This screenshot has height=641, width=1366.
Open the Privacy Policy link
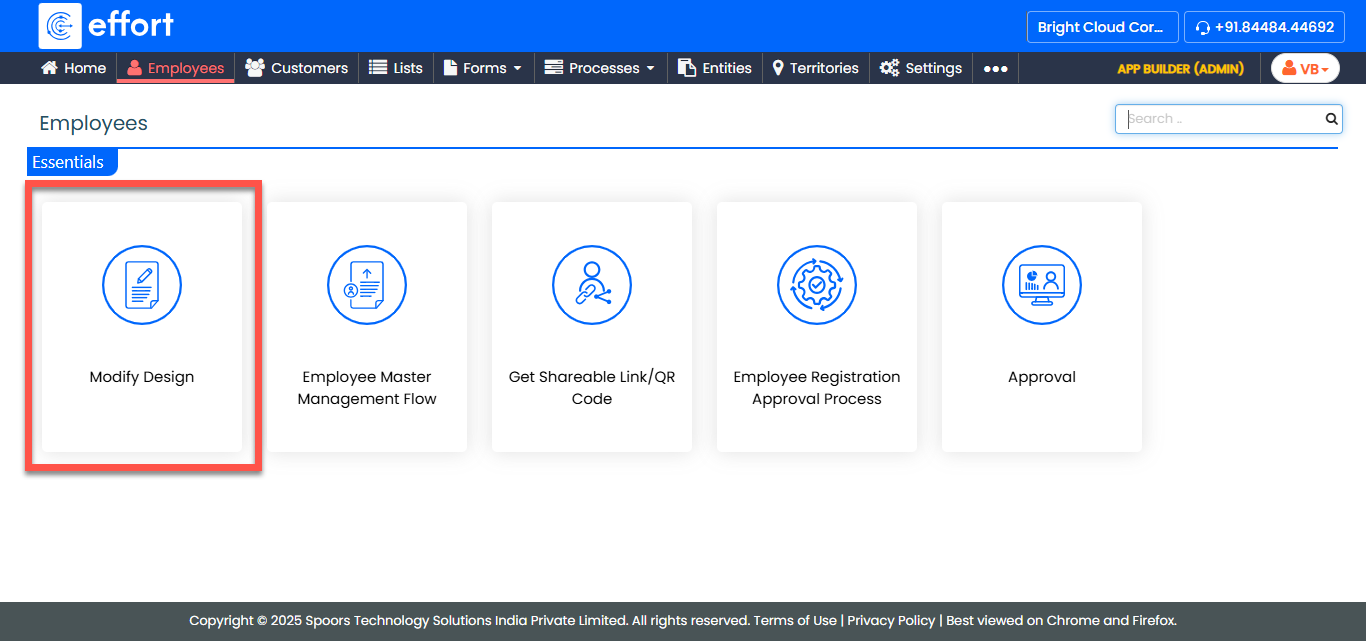pyautogui.click(x=891, y=620)
